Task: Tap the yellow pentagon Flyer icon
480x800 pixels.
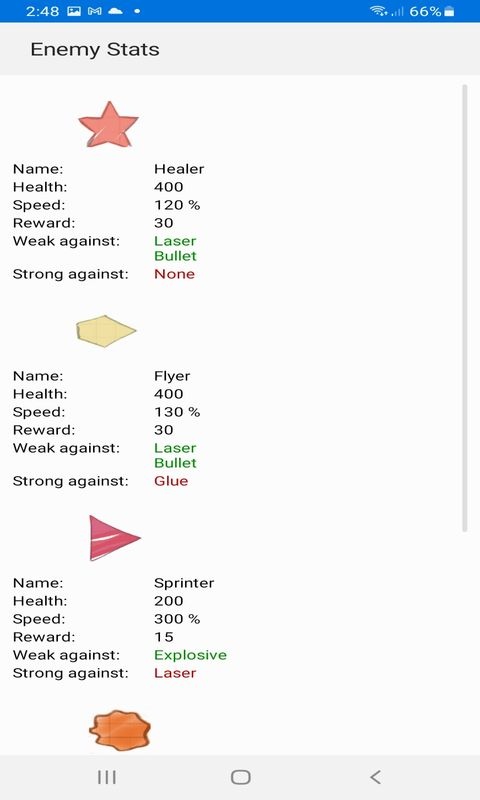Action: pyautogui.click(x=106, y=331)
